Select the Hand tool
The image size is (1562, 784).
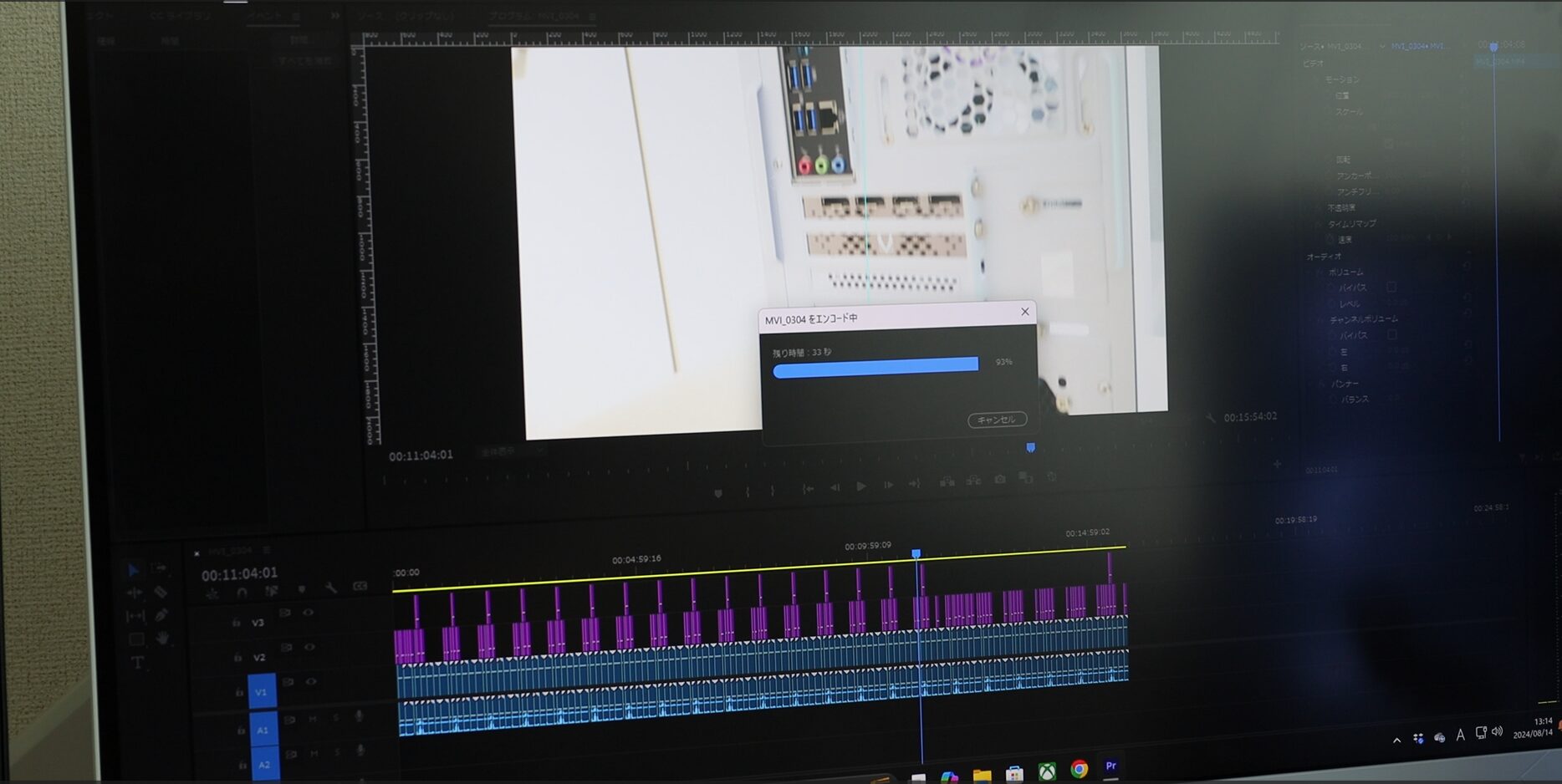pos(162,638)
